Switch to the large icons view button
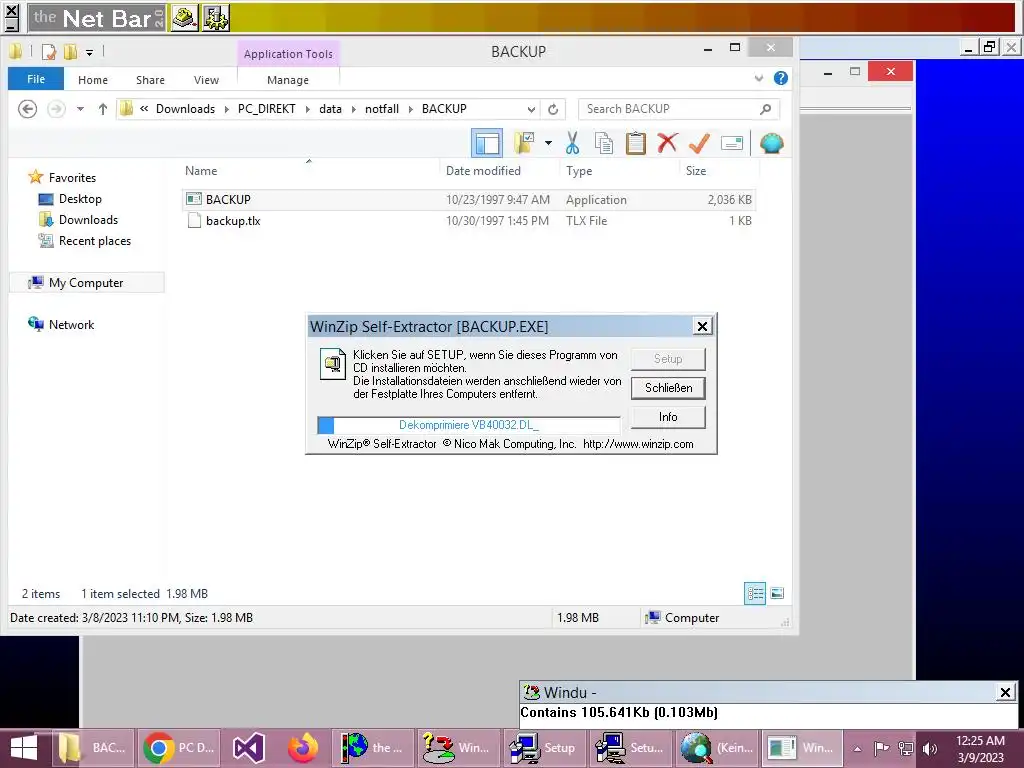This screenshot has width=1024, height=768. (x=777, y=594)
